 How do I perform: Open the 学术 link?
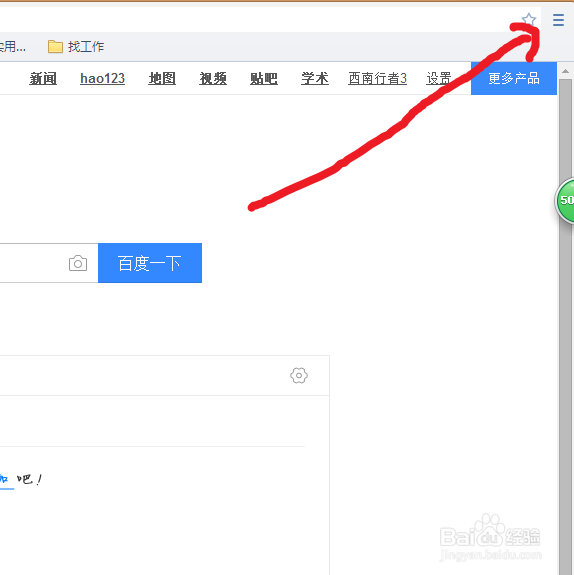tap(315, 78)
